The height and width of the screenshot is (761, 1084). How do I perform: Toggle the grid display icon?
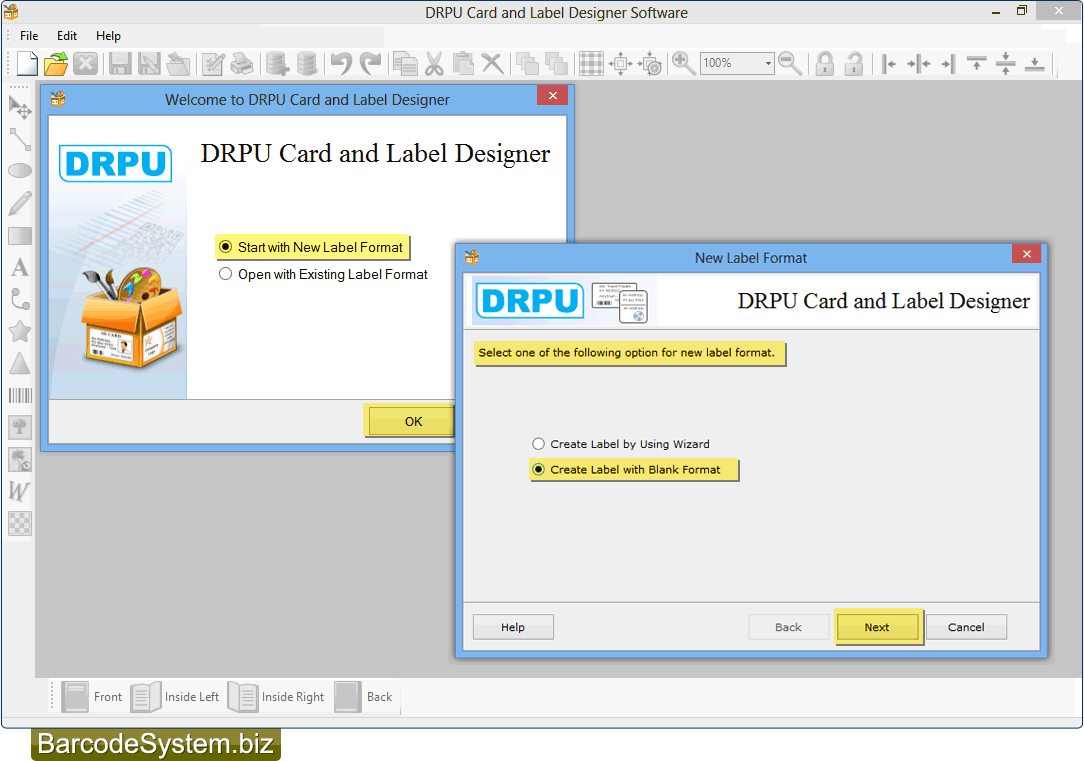click(x=591, y=64)
